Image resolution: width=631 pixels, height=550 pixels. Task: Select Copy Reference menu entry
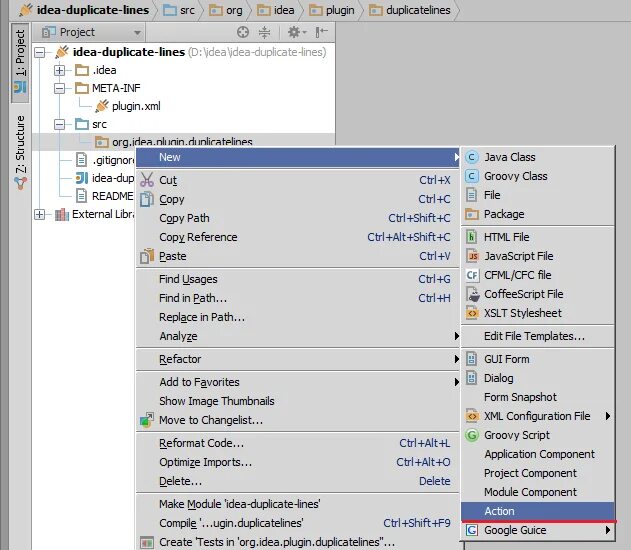[297, 237]
